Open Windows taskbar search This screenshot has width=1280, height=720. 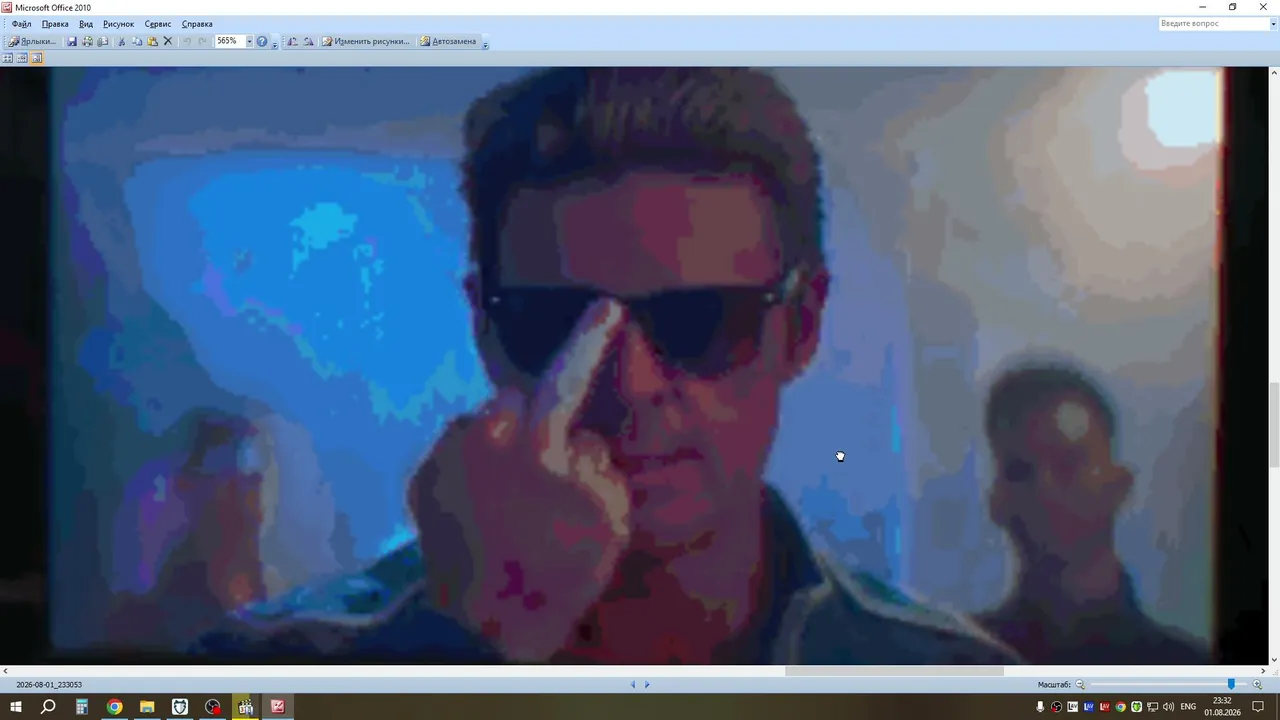(x=48, y=707)
